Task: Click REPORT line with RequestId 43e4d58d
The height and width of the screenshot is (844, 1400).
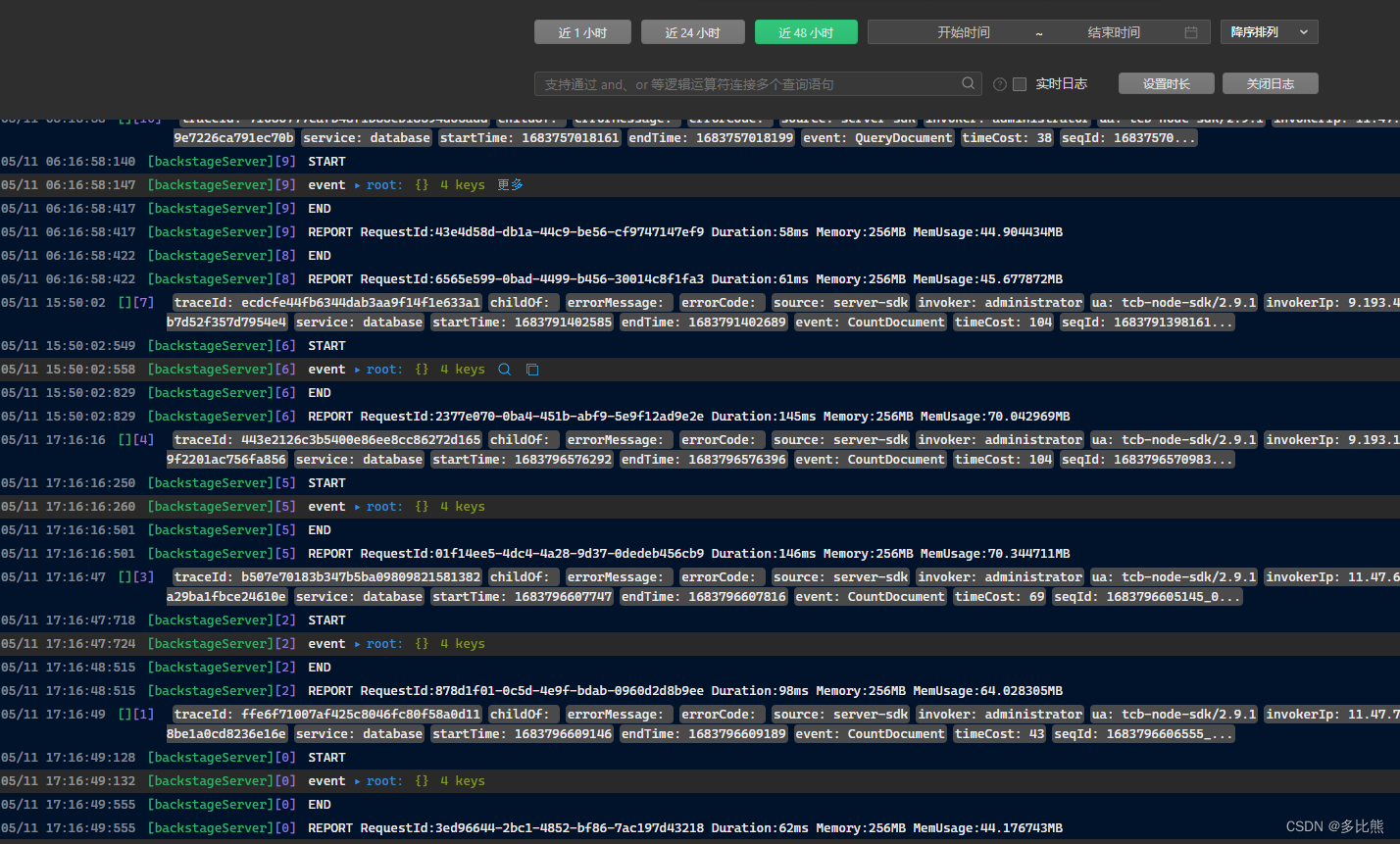Action: [685, 232]
